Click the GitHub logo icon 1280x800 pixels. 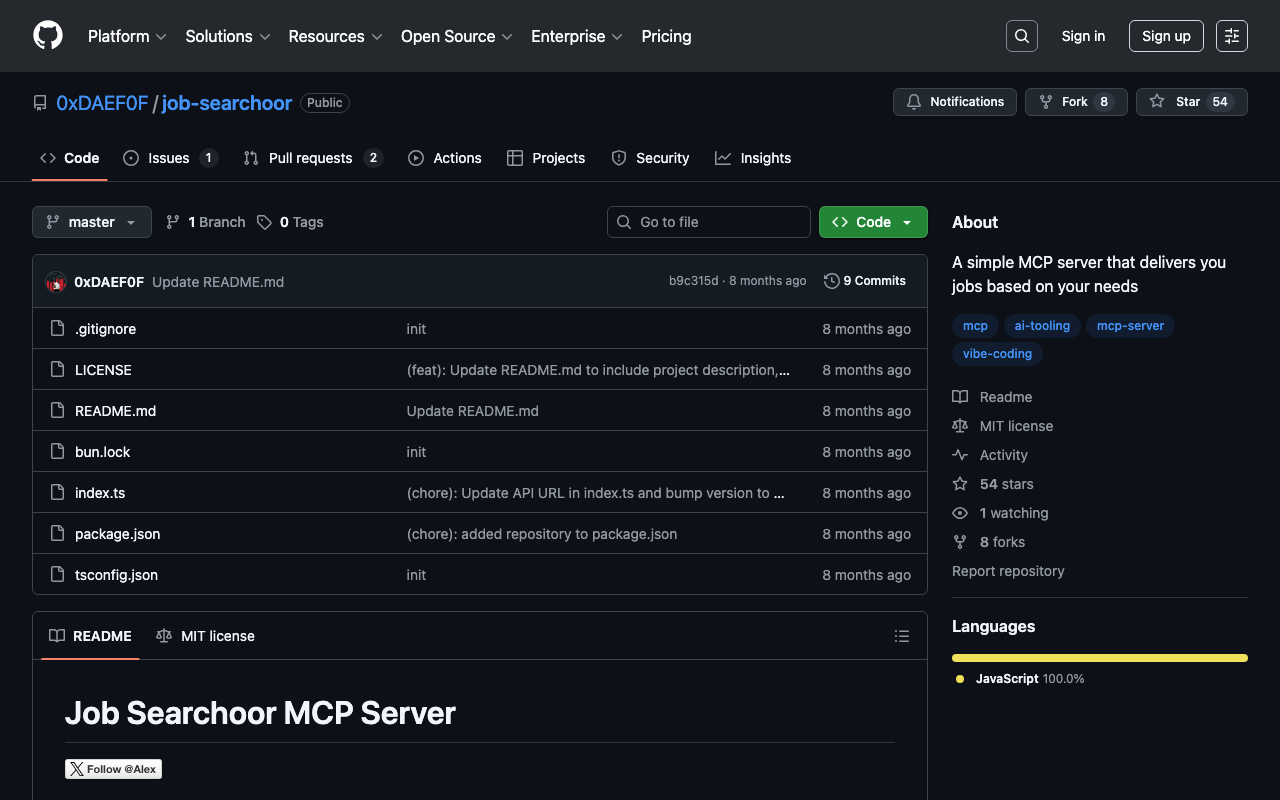(x=48, y=36)
